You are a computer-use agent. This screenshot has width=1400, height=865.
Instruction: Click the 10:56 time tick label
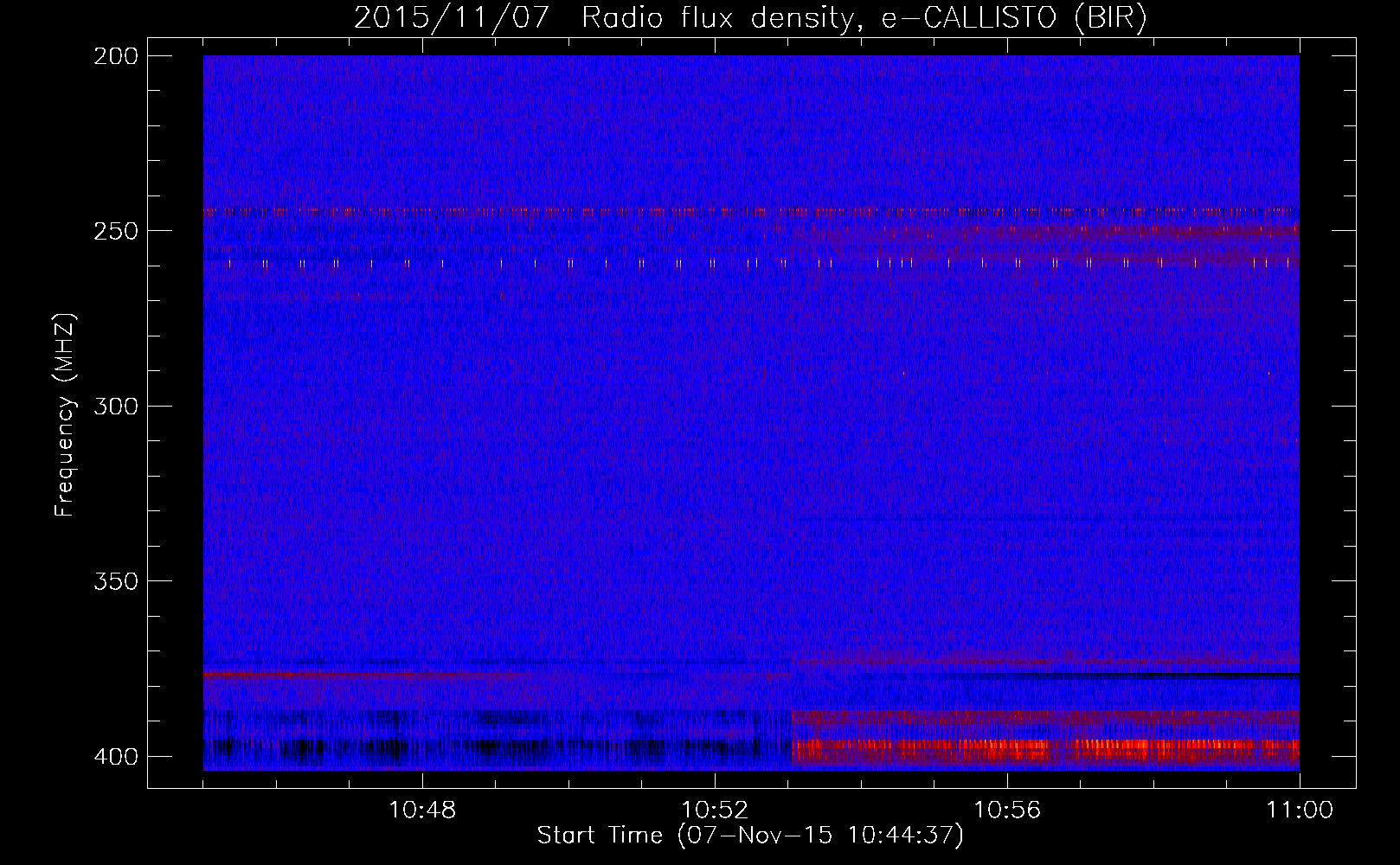click(x=1007, y=811)
